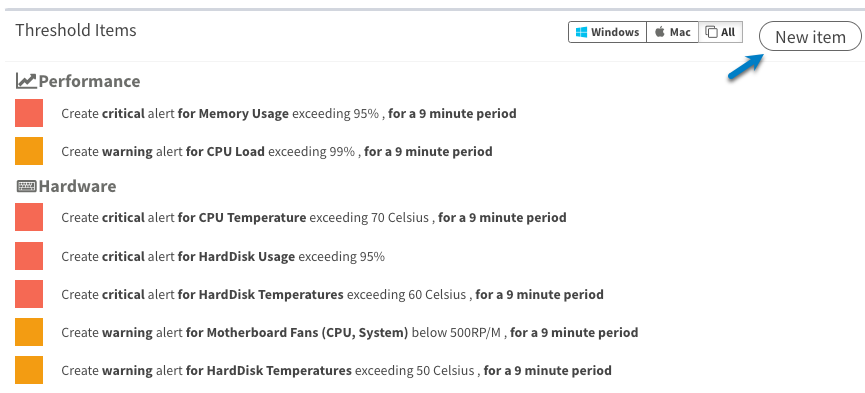Viewport: 865px width, 393px height.
Task: Switch the filter to All platforms
Action: [x=720, y=32]
